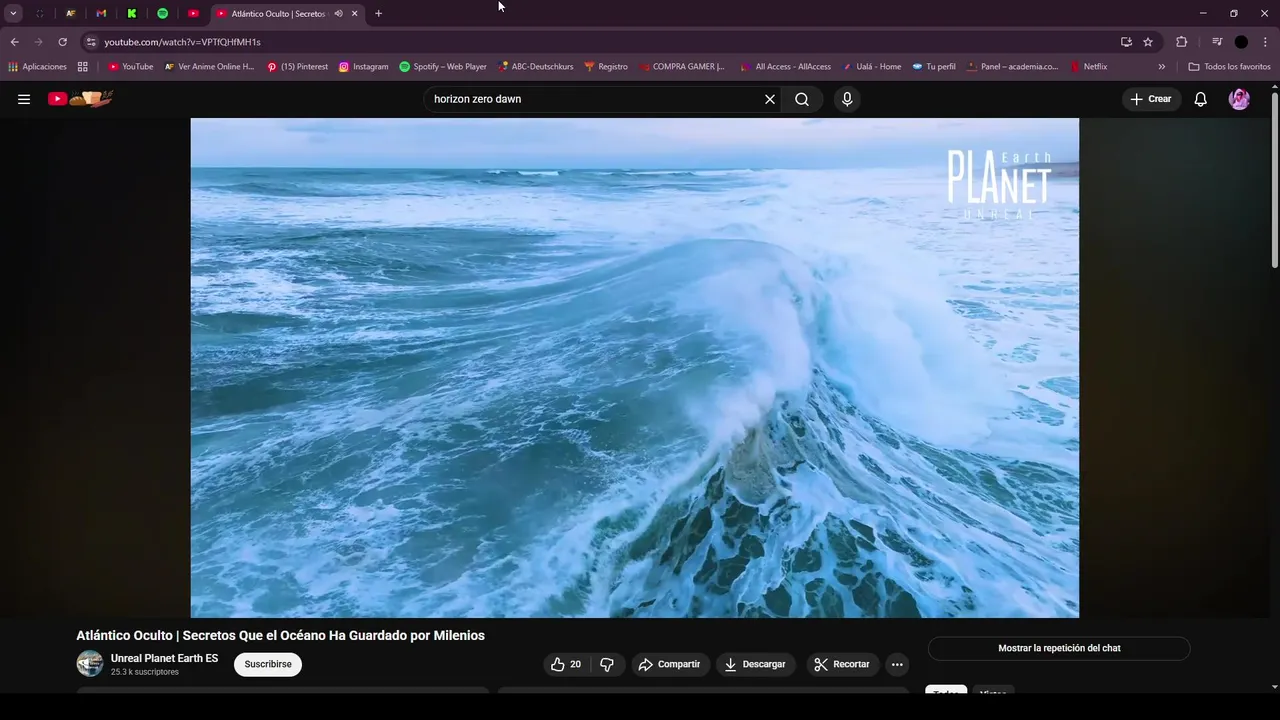1280x720 pixels.
Task: Open YouTube notifications bell
Action: (x=1201, y=99)
